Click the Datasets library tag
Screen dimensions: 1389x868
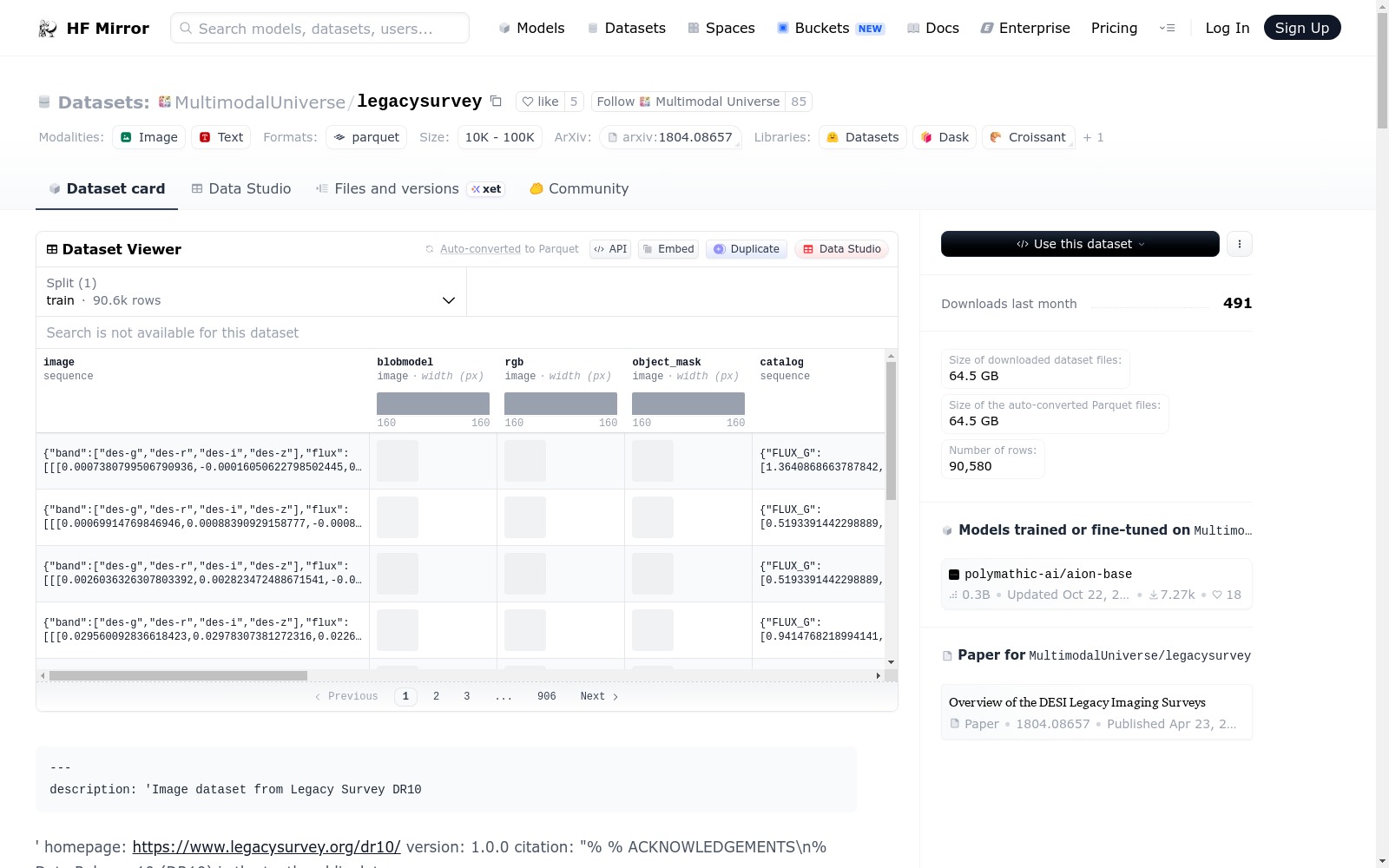tap(863, 137)
